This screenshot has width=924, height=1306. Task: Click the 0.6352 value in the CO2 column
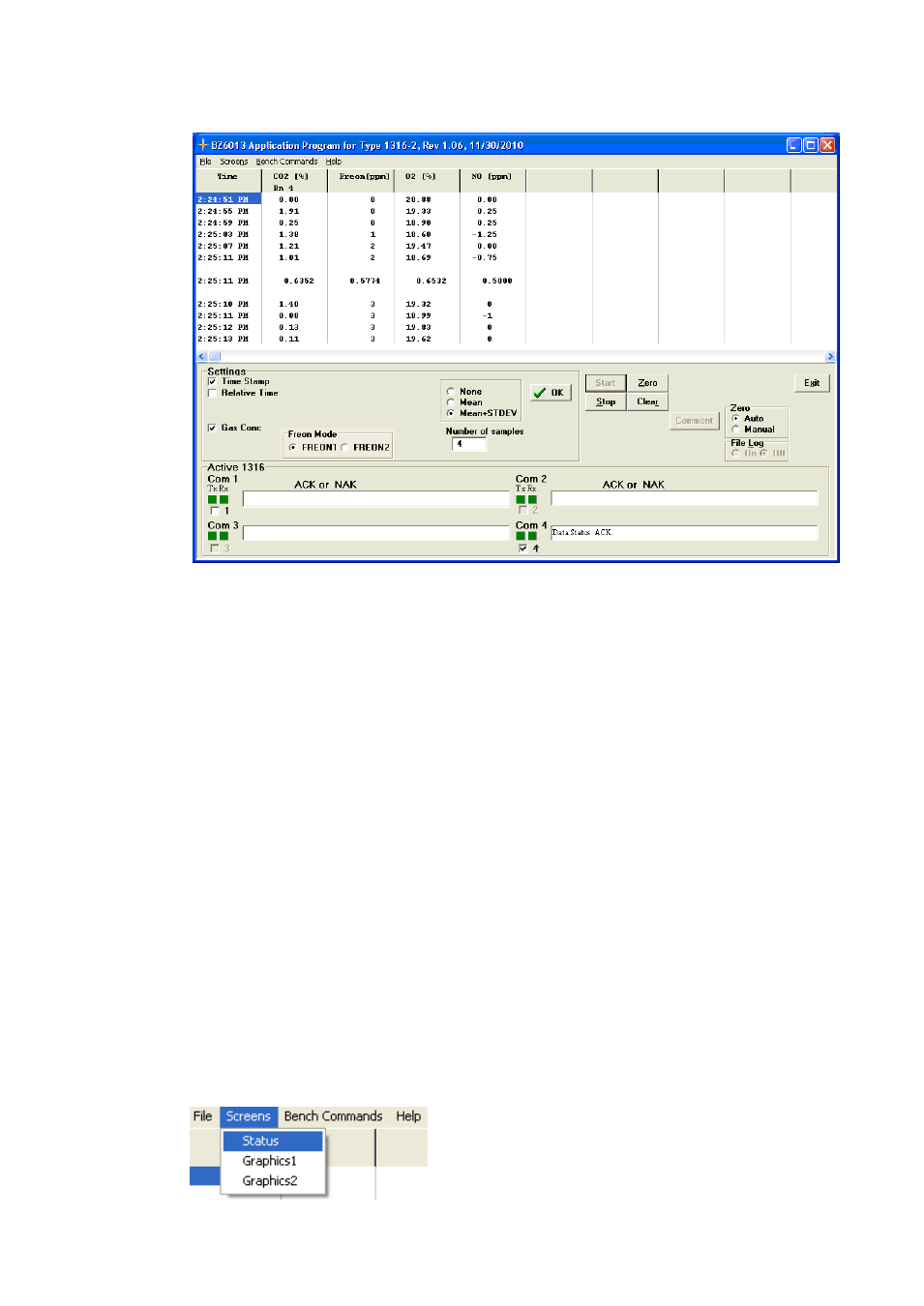299,281
